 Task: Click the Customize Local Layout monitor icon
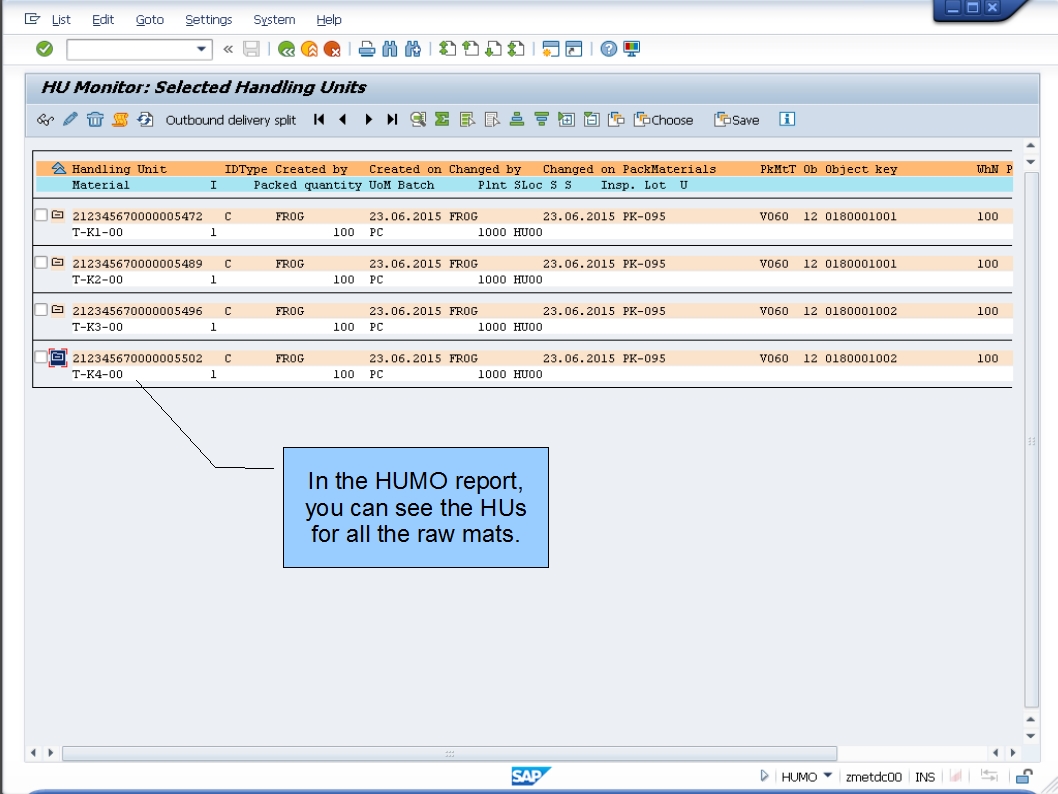pyautogui.click(x=632, y=49)
